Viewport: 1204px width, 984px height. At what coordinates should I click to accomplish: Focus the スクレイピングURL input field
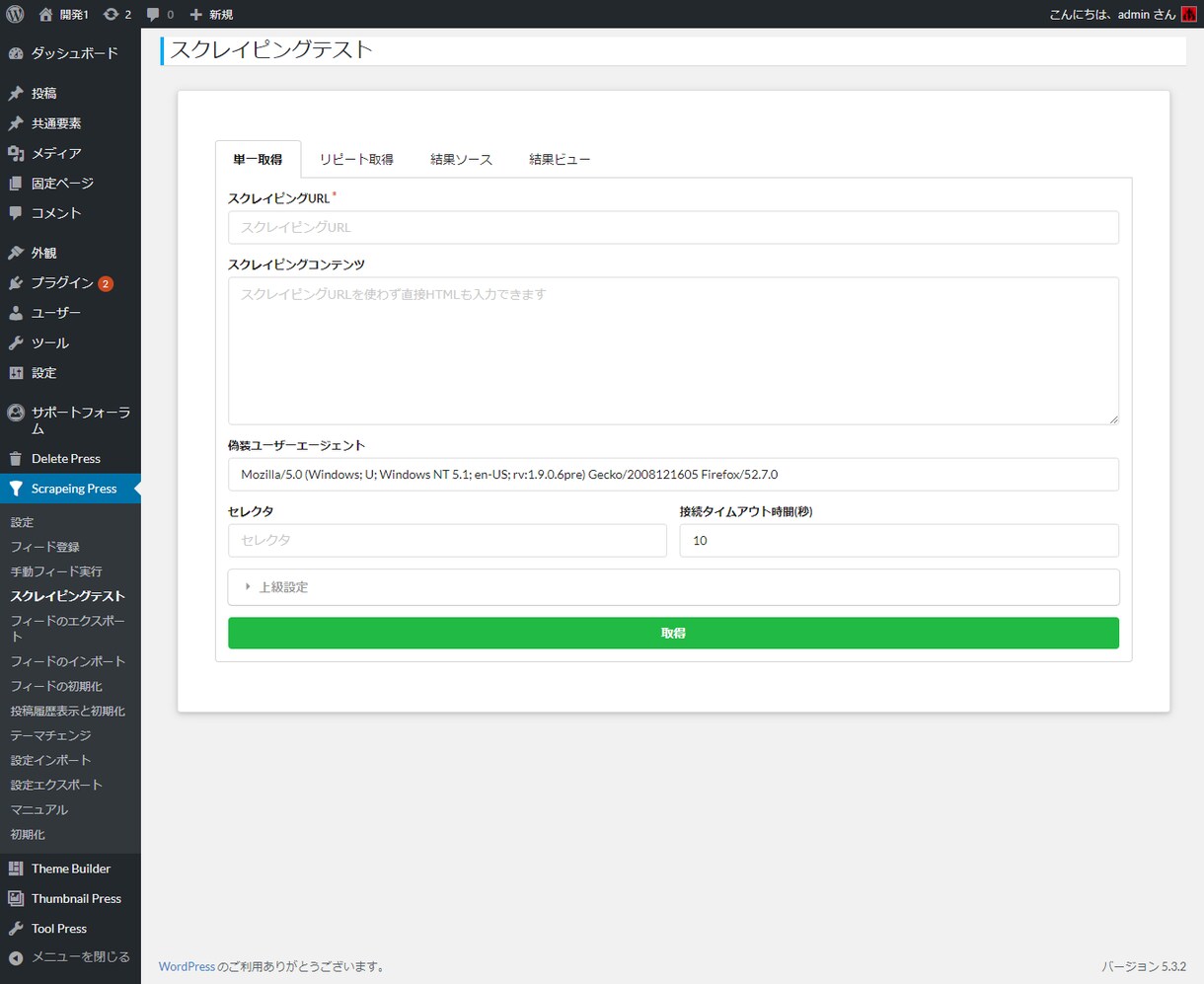click(x=673, y=227)
